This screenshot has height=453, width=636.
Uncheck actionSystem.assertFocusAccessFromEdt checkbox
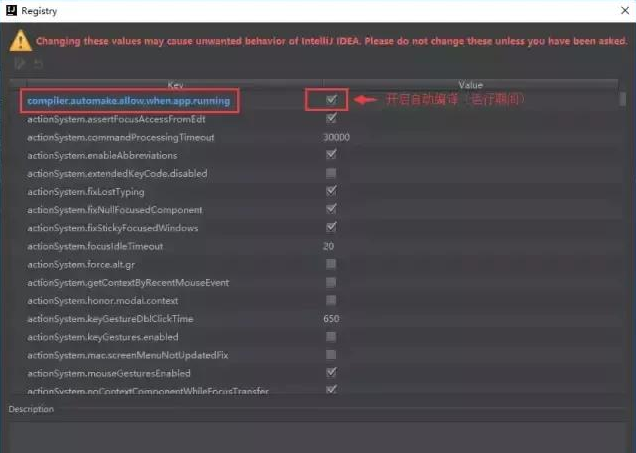(331, 118)
